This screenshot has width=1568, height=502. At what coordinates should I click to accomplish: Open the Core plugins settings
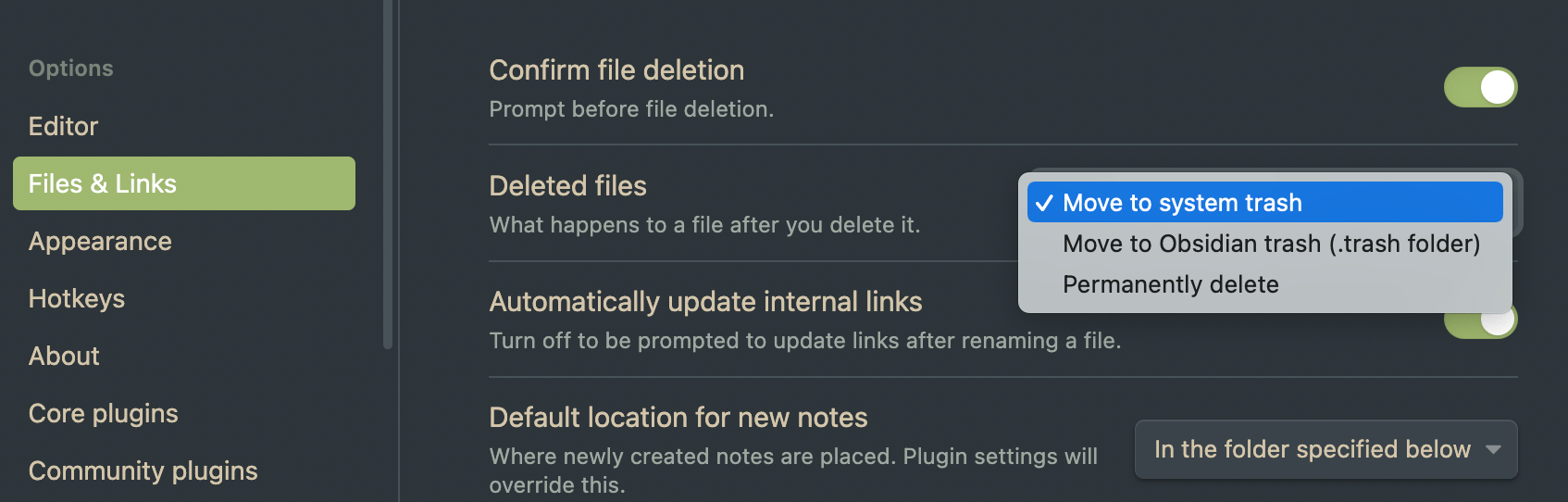click(x=104, y=413)
